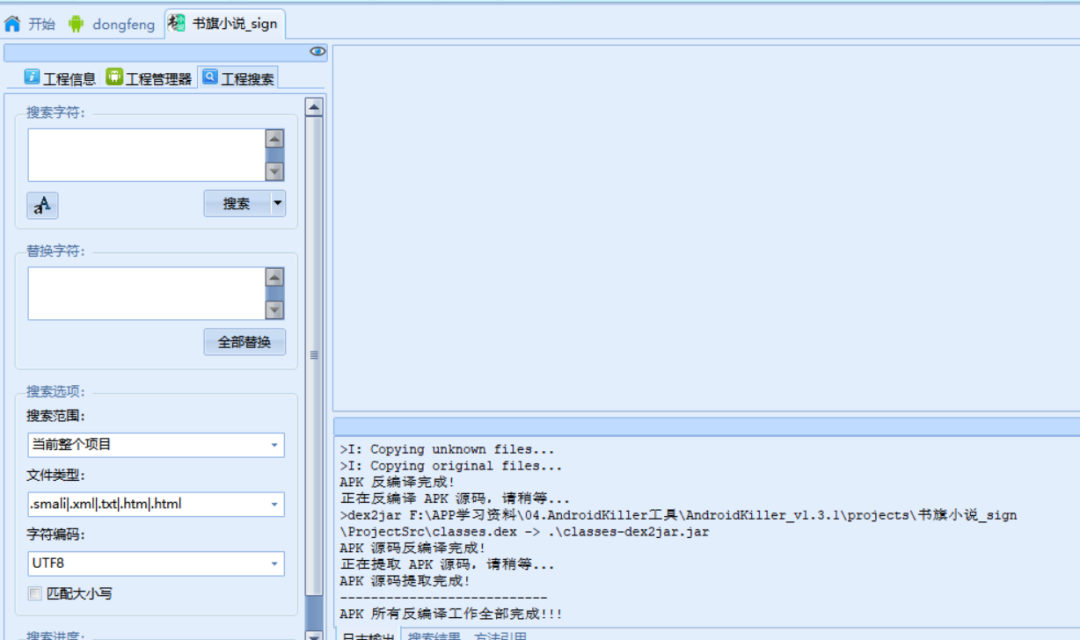The width and height of the screenshot is (1080, 640).
Task: Expand the 文件类型 combo box
Action: [x=156, y=504]
